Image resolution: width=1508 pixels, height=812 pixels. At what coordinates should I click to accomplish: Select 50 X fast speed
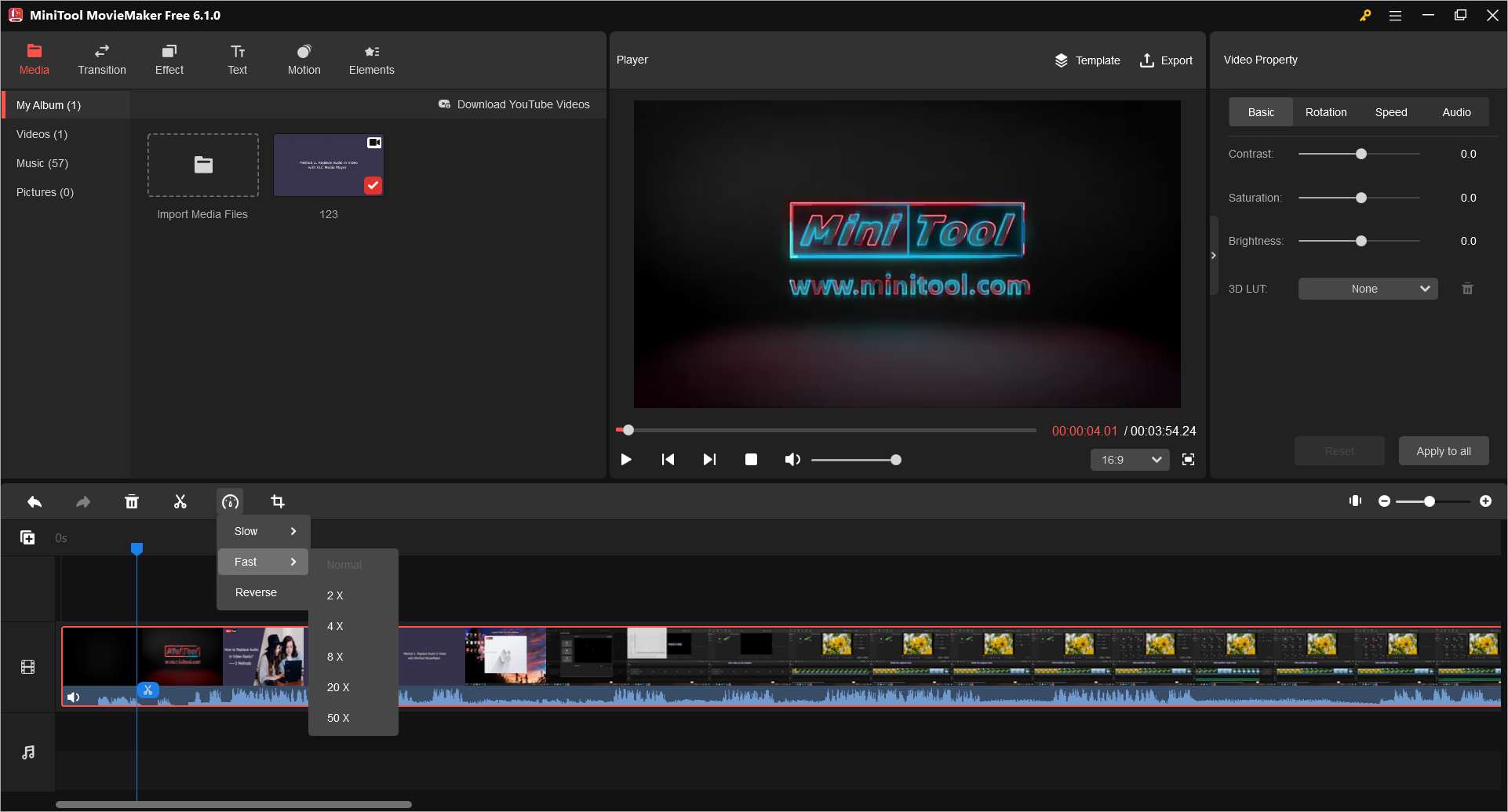click(353, 718)
